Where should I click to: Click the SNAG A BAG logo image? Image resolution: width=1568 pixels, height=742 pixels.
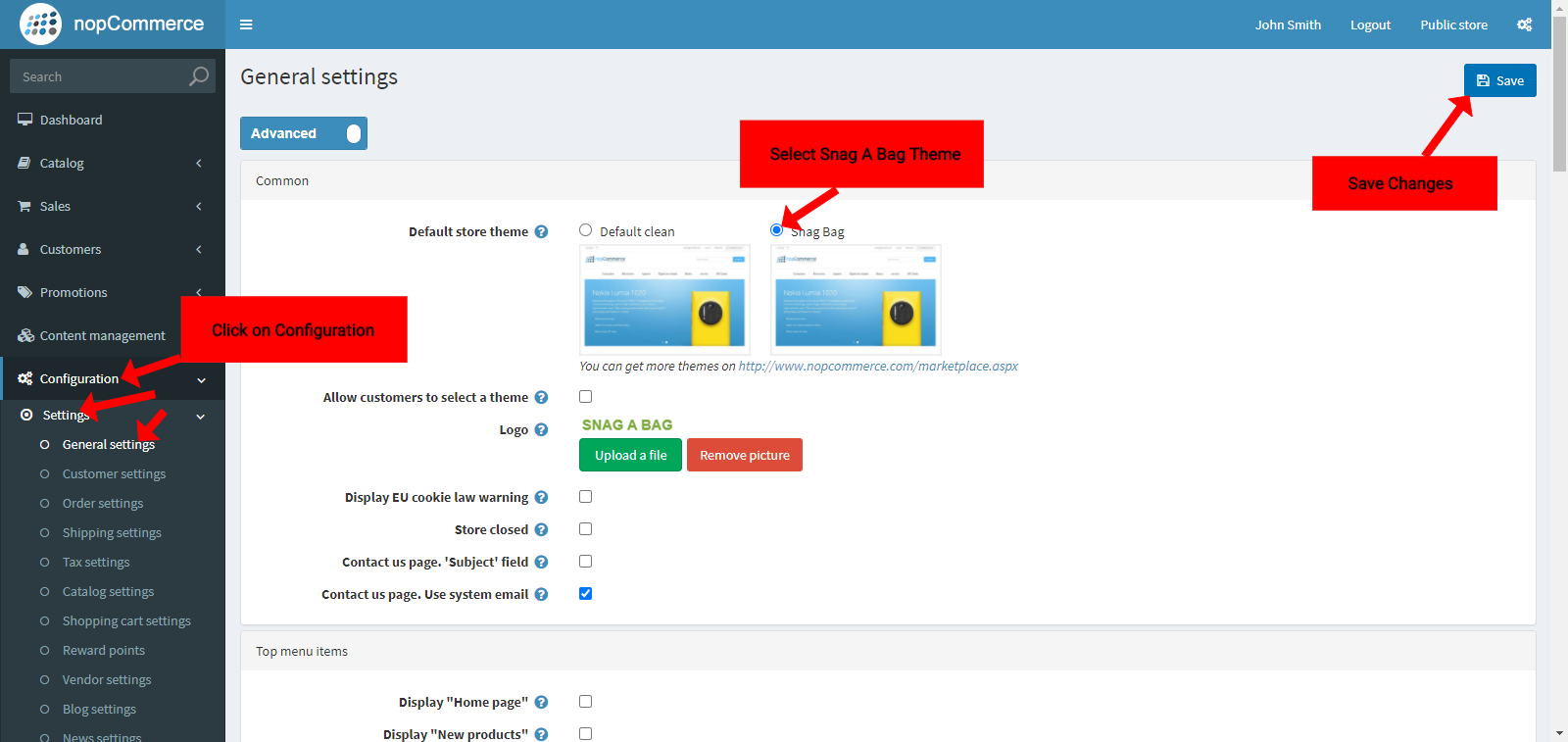(627, 424)
